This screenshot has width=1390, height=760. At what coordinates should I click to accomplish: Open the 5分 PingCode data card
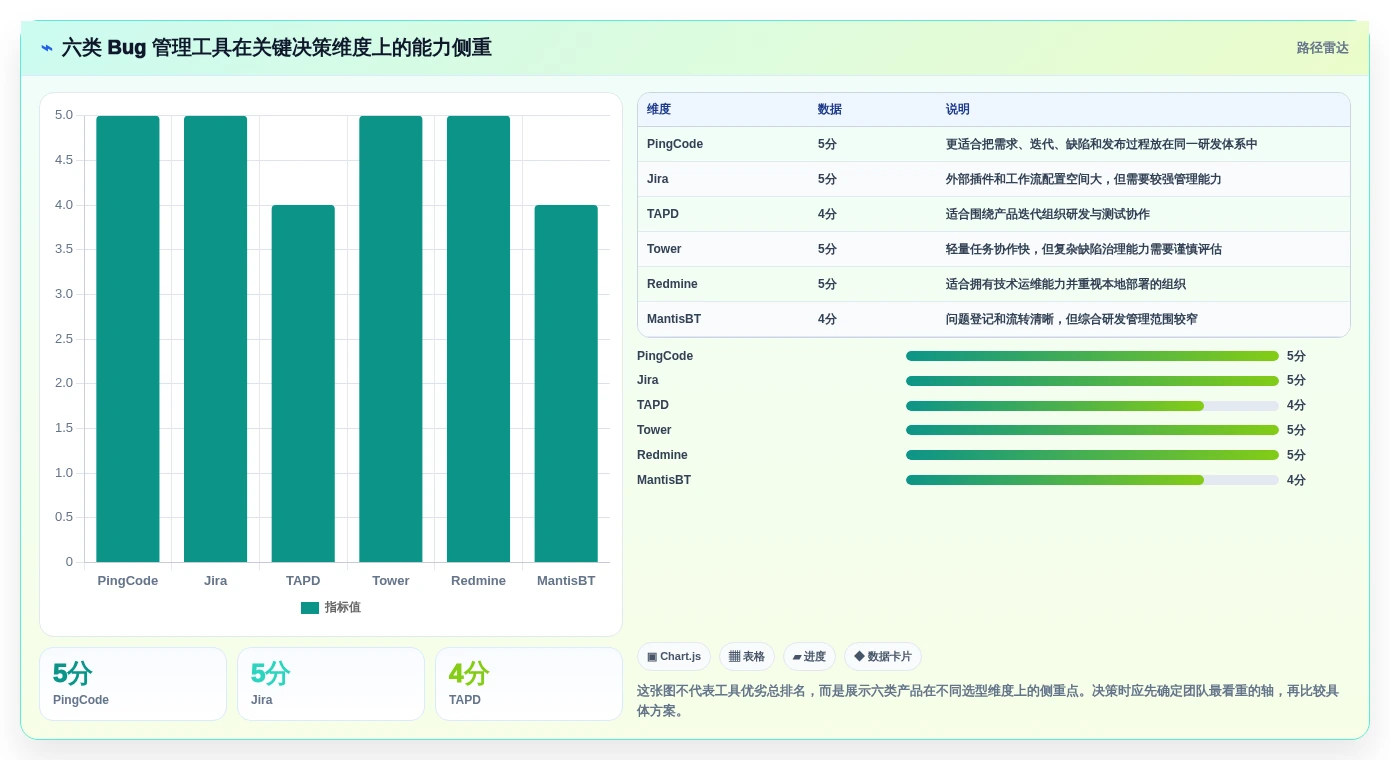coord(133,684)
